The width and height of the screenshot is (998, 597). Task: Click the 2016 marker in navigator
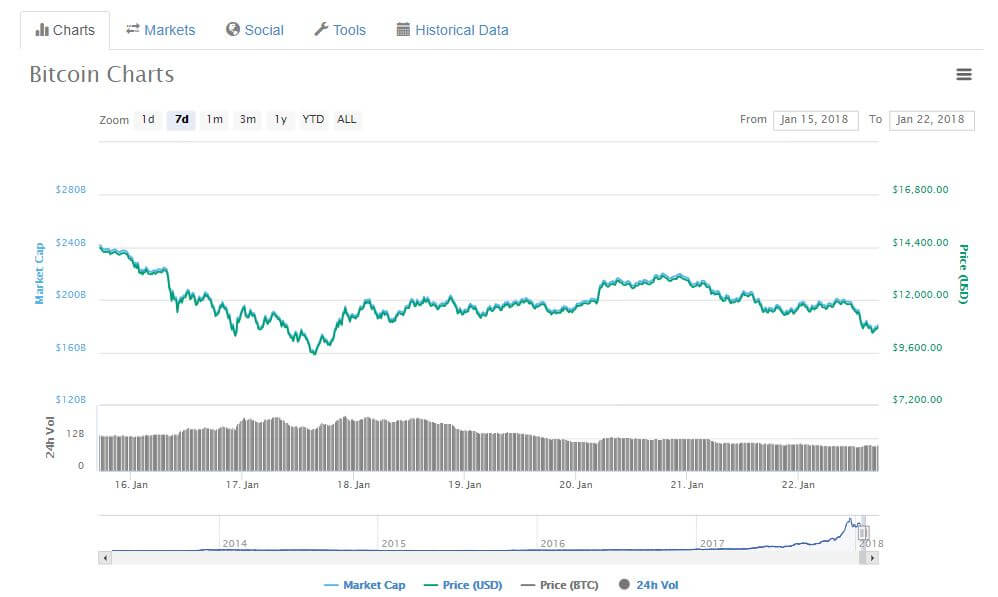coord(552,544)
